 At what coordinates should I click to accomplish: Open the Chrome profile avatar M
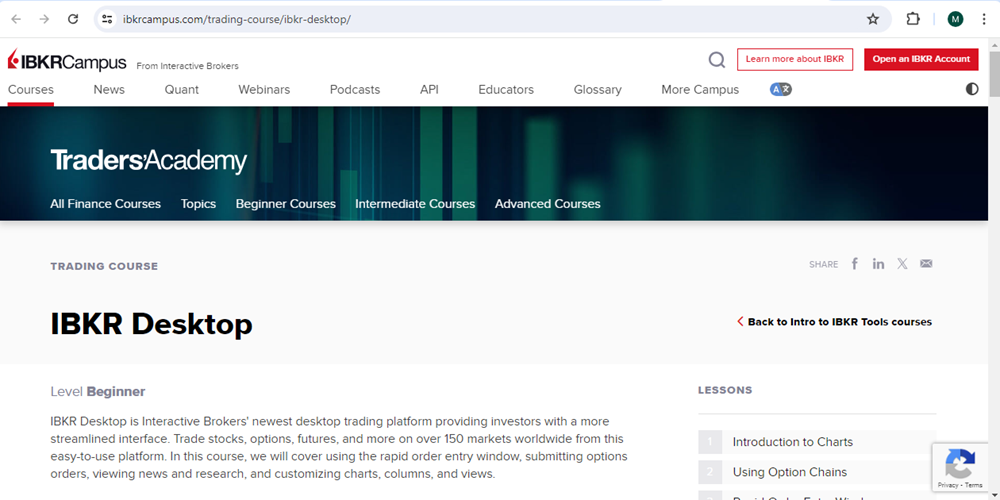(x=955, y=19)
